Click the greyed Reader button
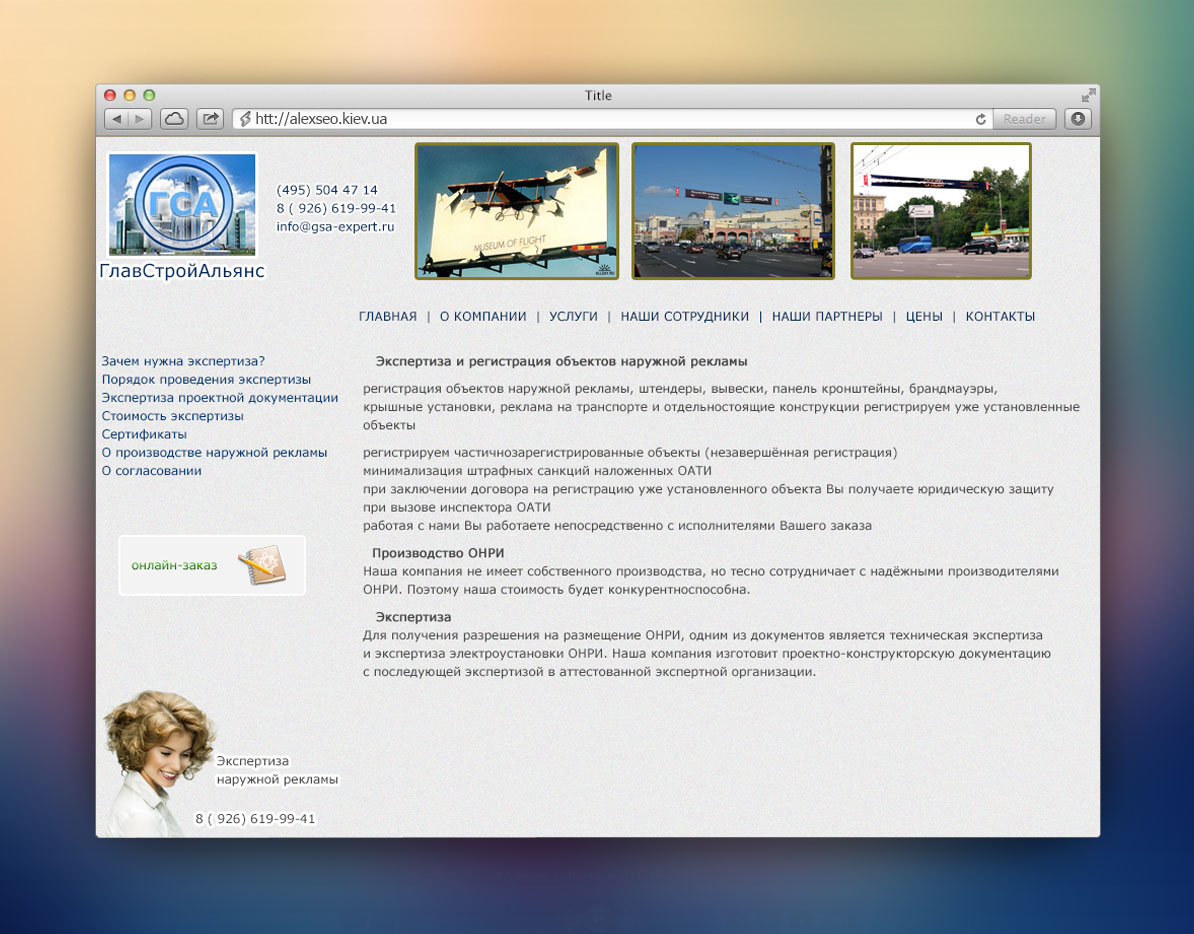 (x=1023, y=118)
